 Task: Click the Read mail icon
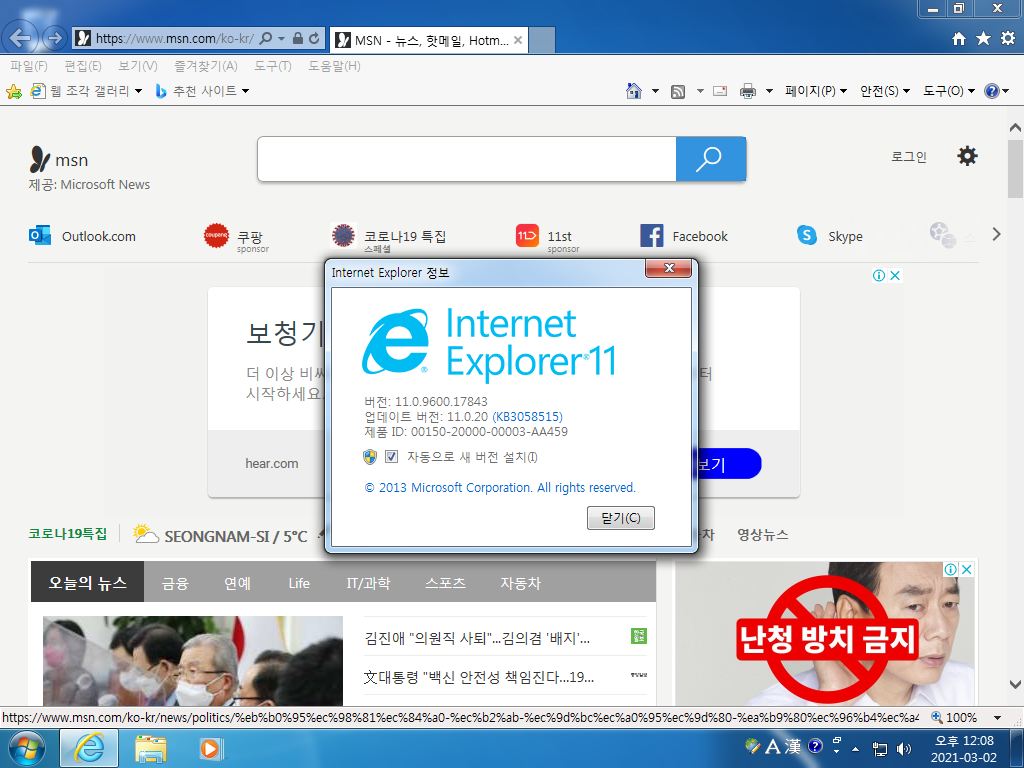(720, 91)
